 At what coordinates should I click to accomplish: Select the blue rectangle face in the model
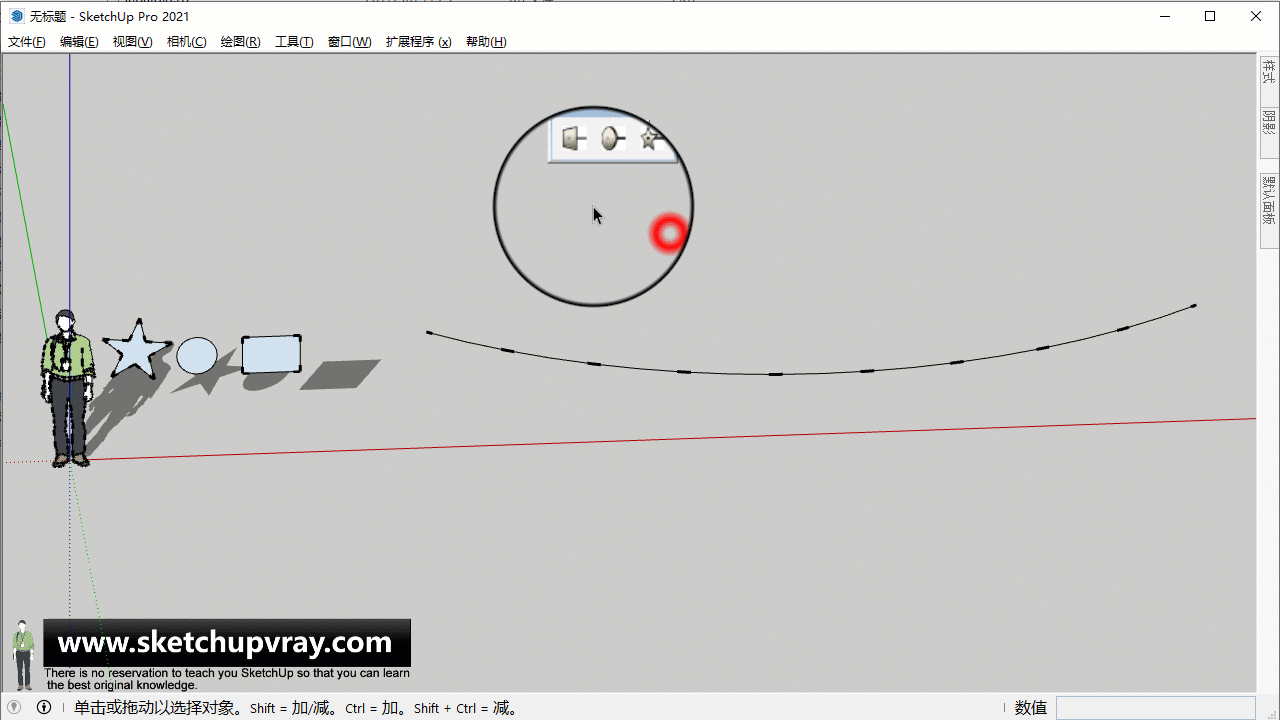pos(271,354)
